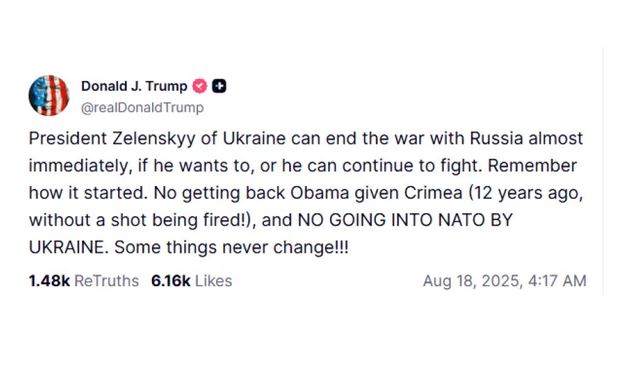The image size is (637, 385).
Task: Open Donald J. Trump's profile avatar
Action: 49,95
